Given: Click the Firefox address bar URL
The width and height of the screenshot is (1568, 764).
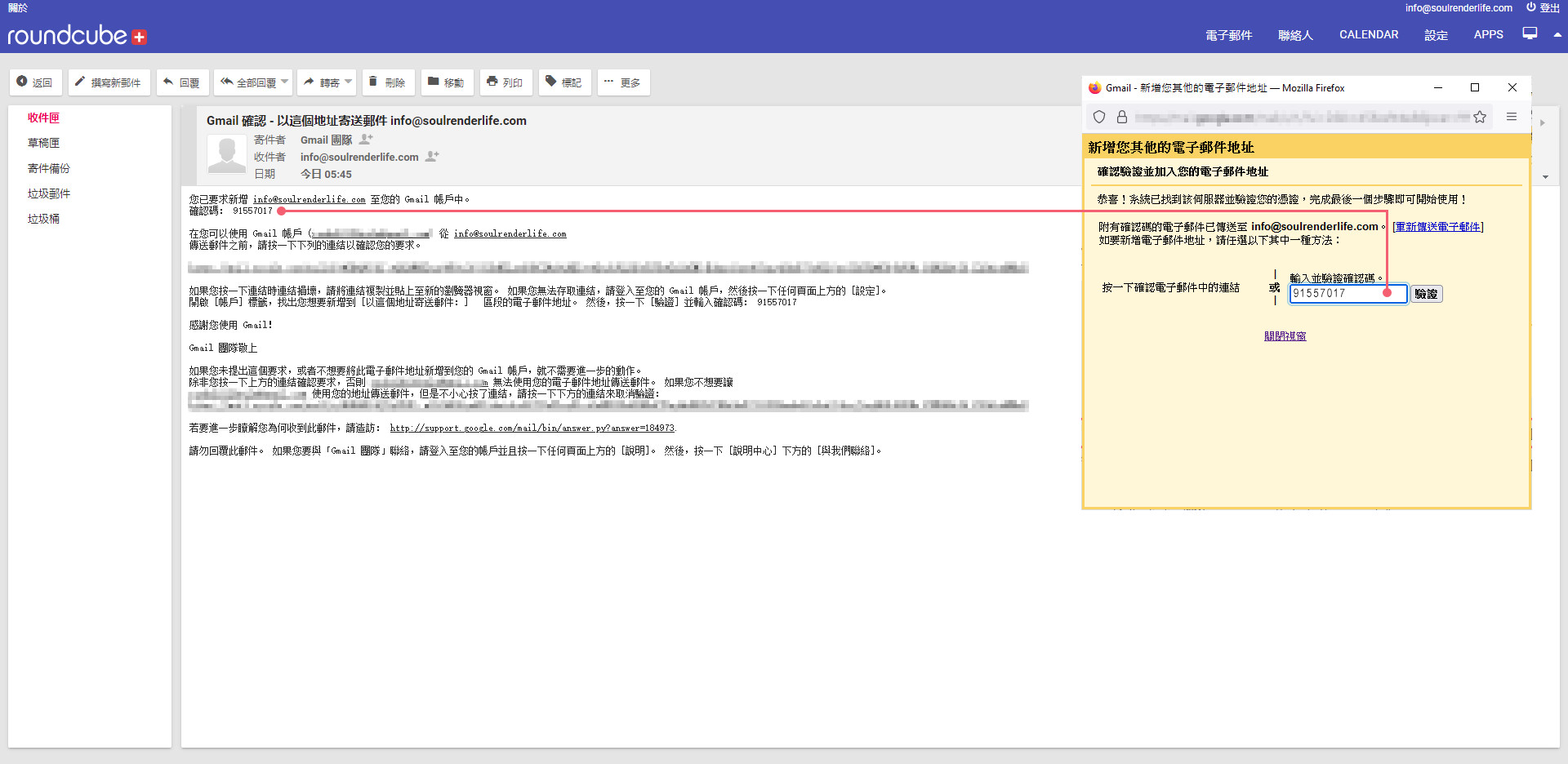Looking at the screenshot, I should coord(1301,118).
